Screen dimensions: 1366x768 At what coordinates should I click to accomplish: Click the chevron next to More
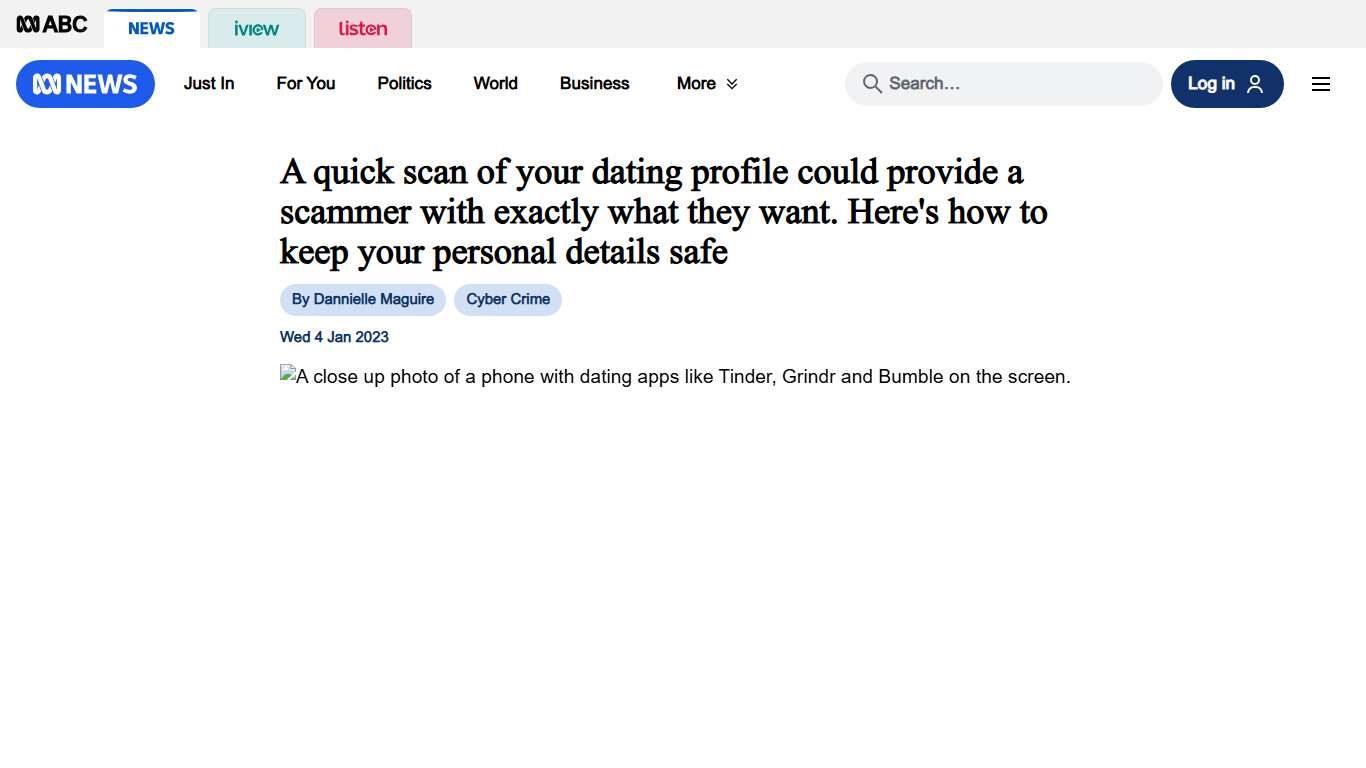[x=731, y=84]
